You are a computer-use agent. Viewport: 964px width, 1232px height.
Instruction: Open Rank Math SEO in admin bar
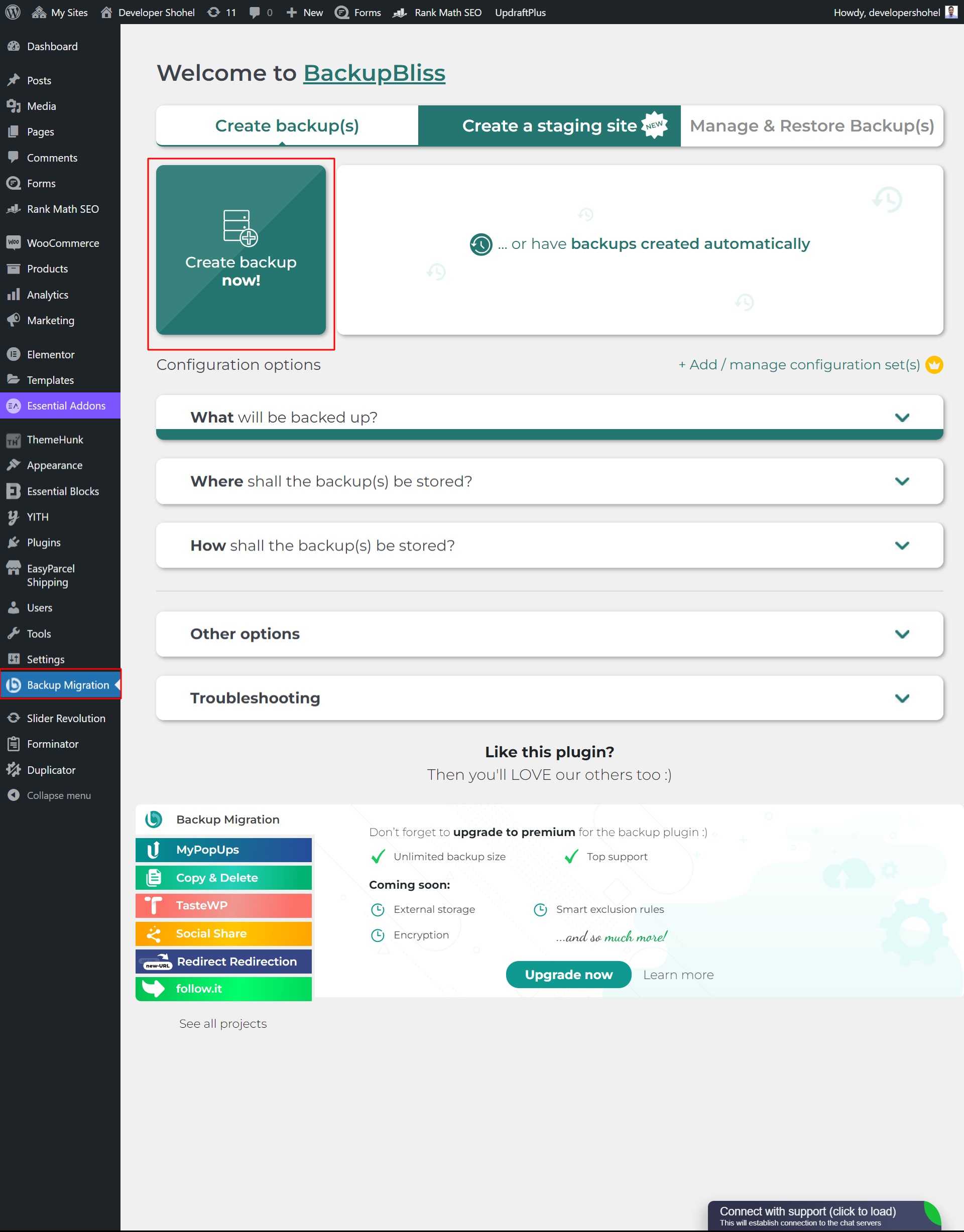click(437, 12)
